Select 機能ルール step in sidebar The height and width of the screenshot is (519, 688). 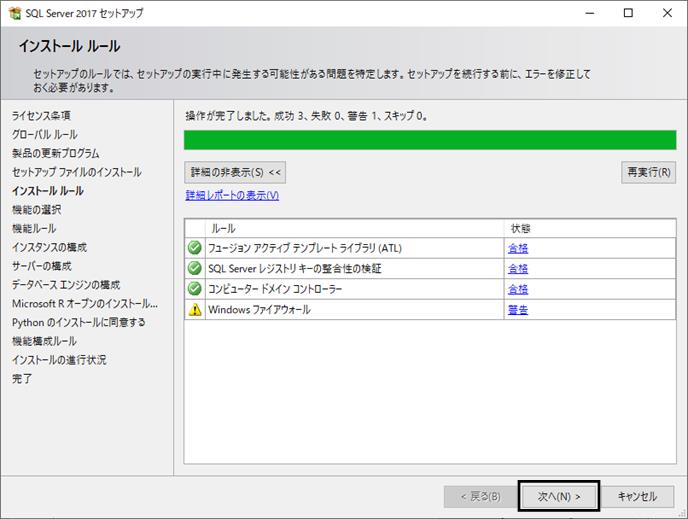[x=34, y=229]
